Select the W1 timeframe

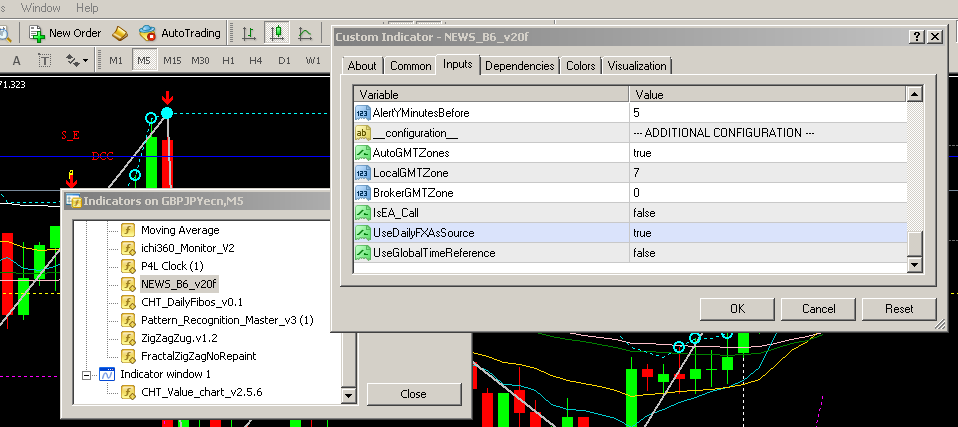pos(313,60)
